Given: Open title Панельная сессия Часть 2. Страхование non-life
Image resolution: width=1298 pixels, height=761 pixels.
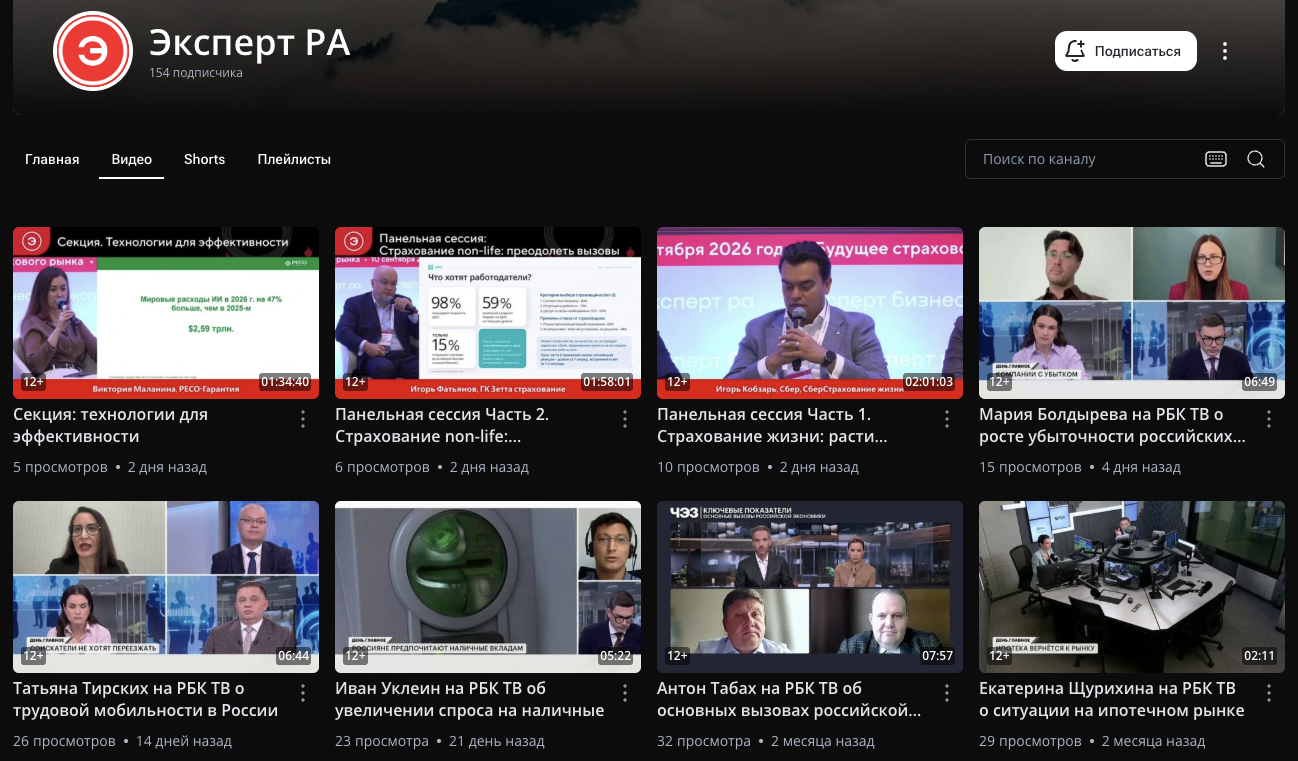Looking at the screenshot, I should click(x=442, y=425).
